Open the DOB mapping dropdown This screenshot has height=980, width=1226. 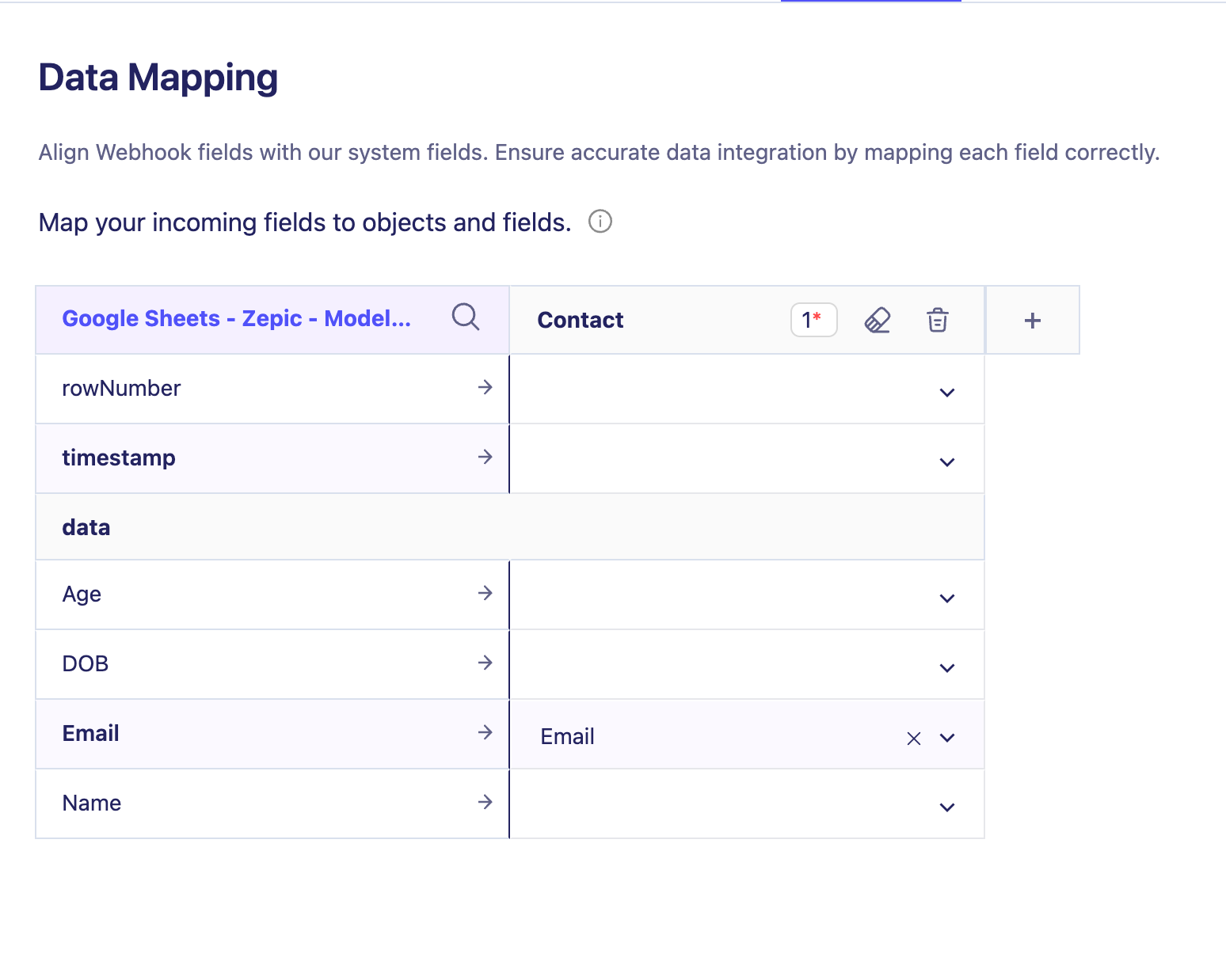pyautogui.click(x=946, y=668)
